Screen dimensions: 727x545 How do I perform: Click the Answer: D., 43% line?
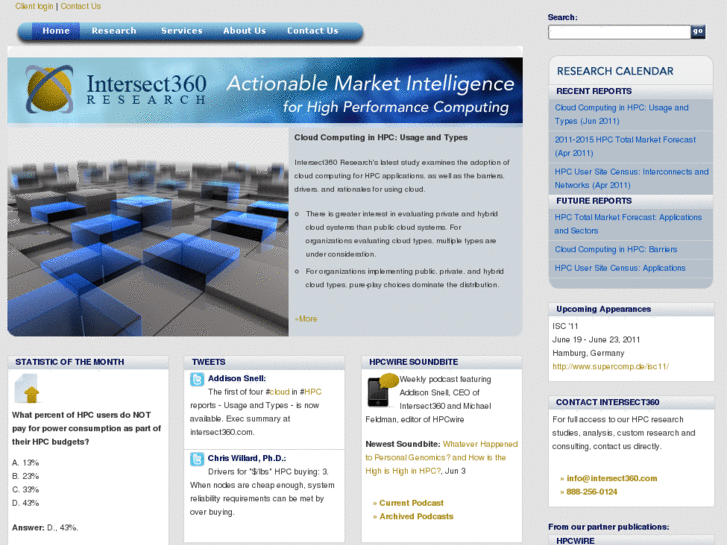[x=45, y=527]
